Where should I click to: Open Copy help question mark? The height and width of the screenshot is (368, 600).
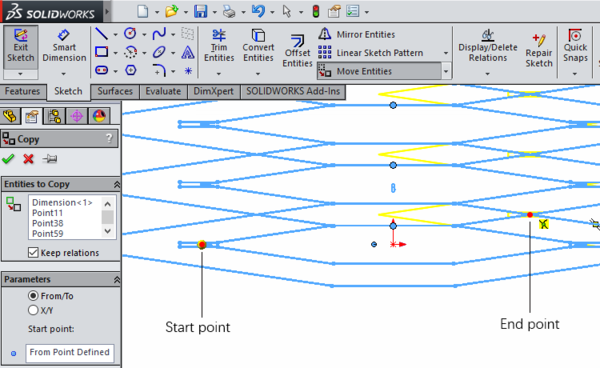point(109,138)
